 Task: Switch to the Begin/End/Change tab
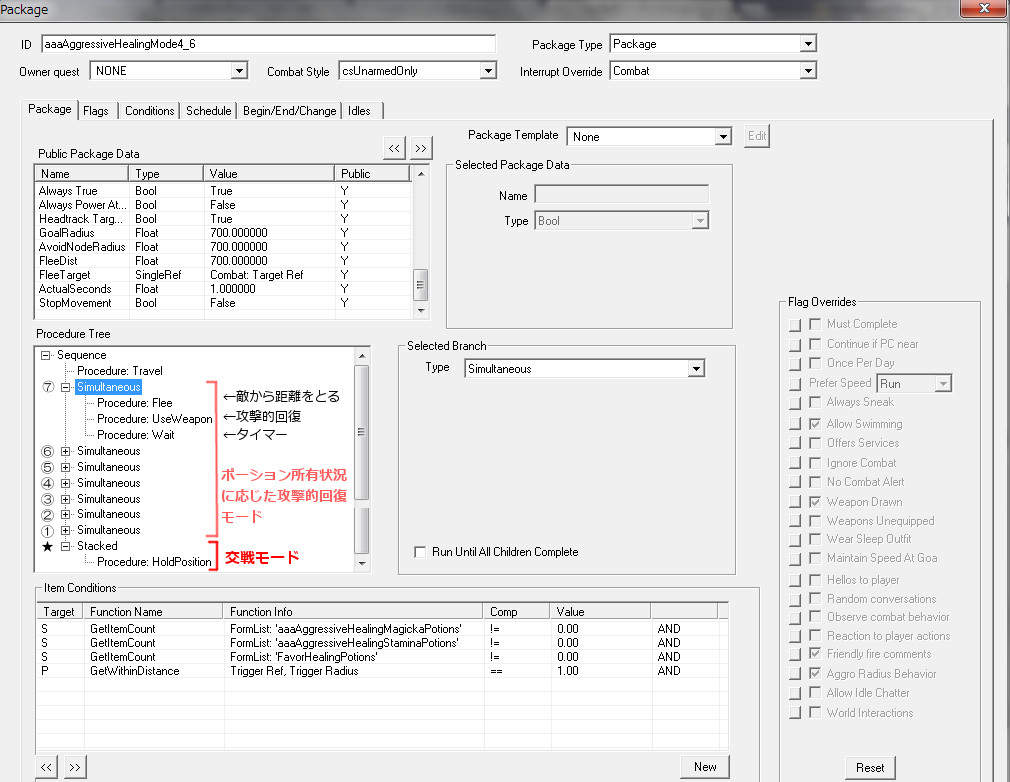289,111
